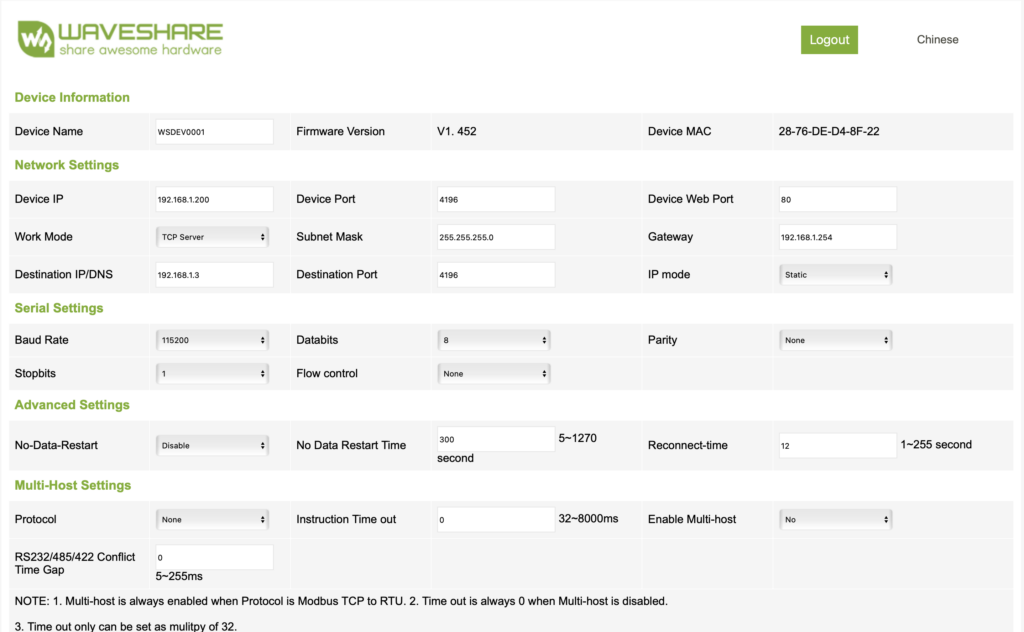The image size is (1024, 632).
Task: Open the Work Mode dropdown
Action: click(212, 237)
